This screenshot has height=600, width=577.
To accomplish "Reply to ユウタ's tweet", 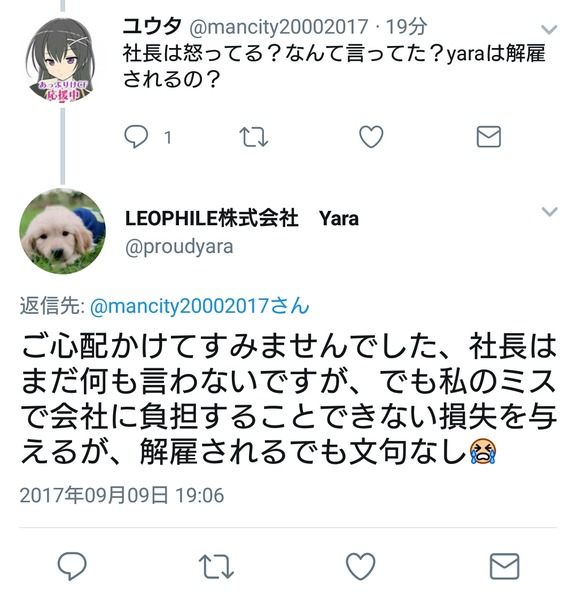I will 136,137.
